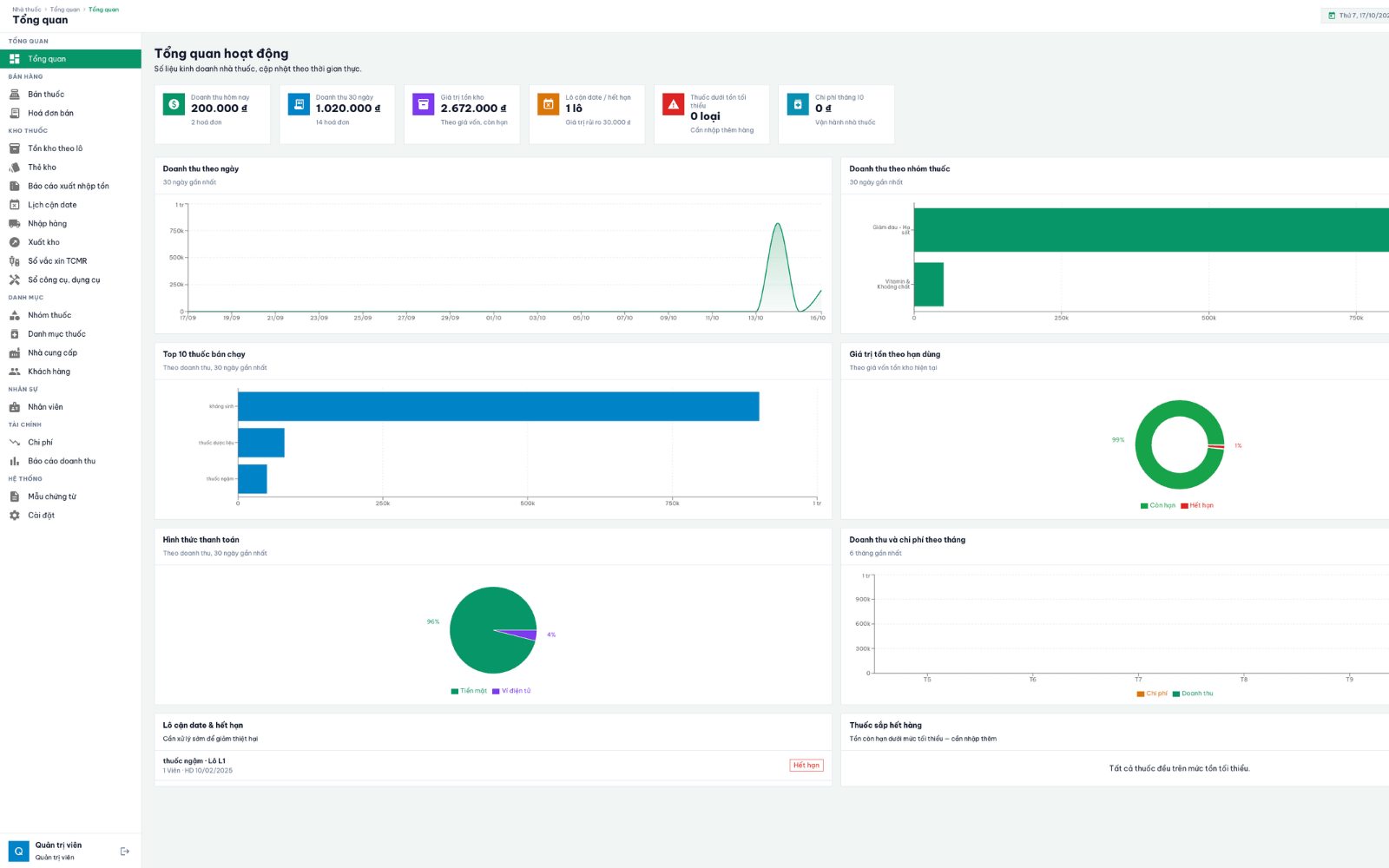Click the Hết hạn badge on Lô L1

[x=806, y=766]
